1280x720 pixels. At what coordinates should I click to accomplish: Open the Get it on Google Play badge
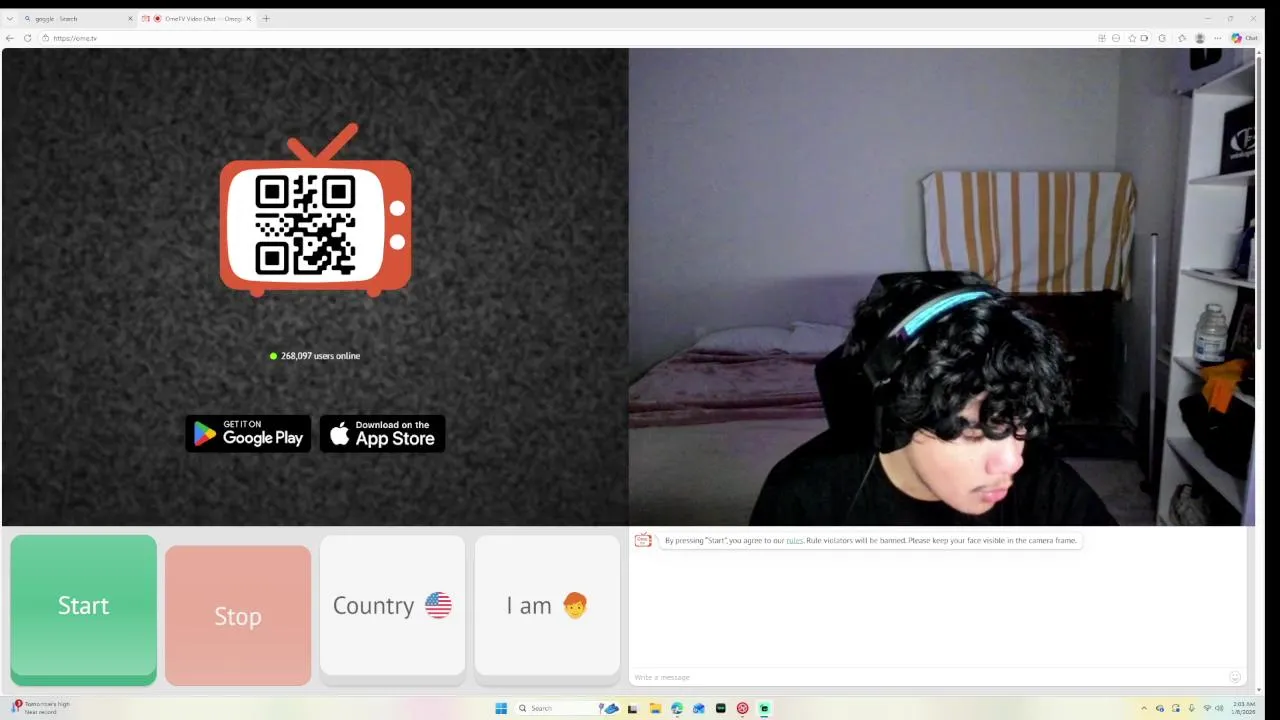248,433
